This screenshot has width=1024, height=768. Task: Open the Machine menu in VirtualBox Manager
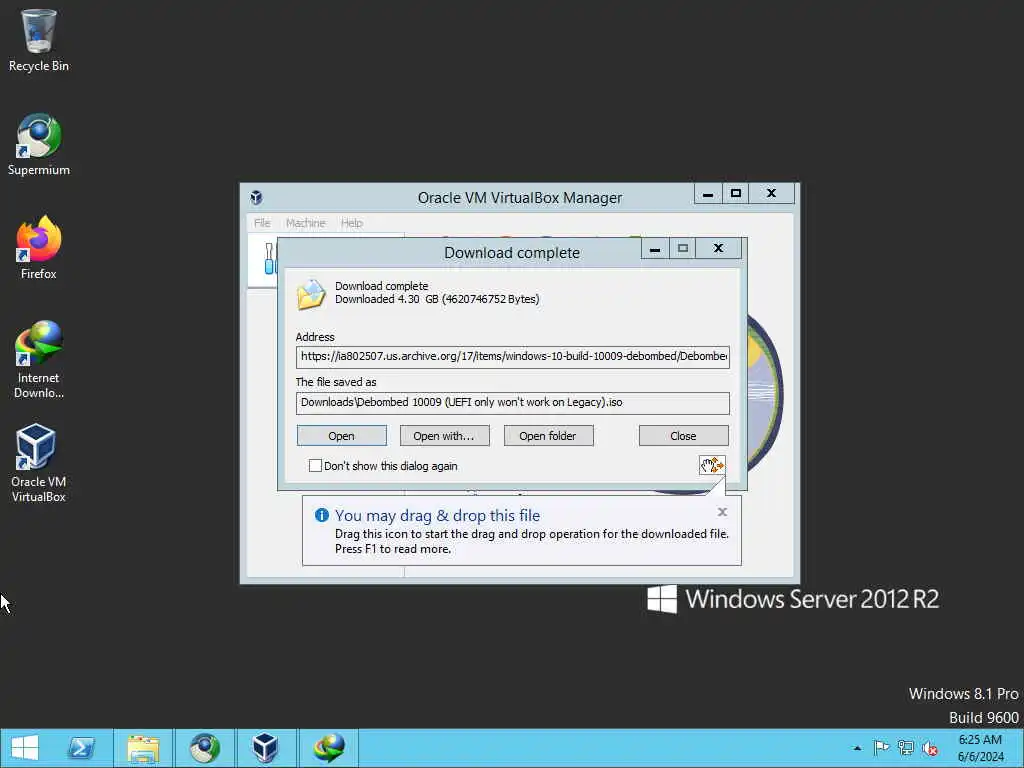coord(306,223)
